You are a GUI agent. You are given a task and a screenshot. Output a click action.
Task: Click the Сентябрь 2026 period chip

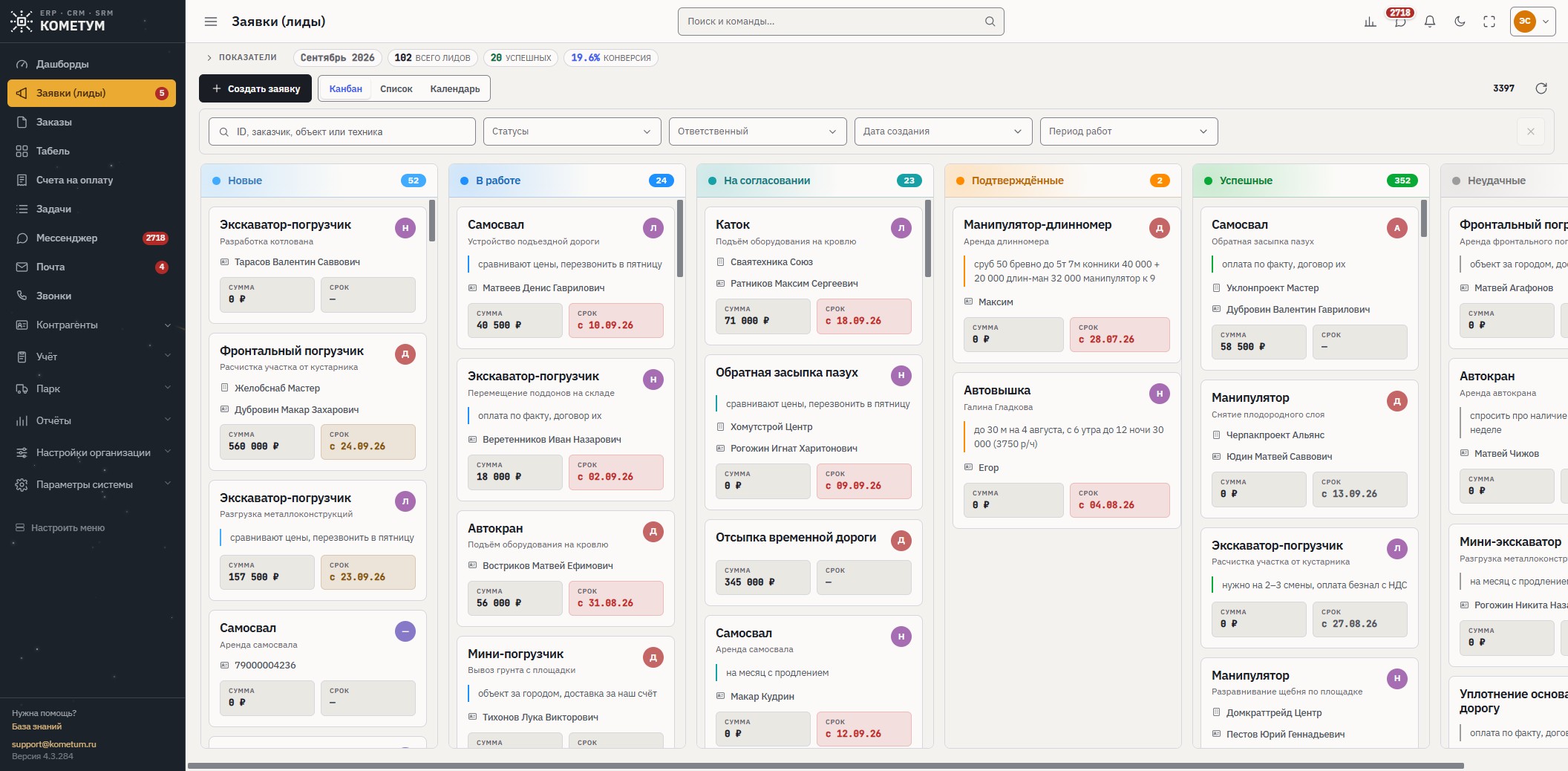338,58
